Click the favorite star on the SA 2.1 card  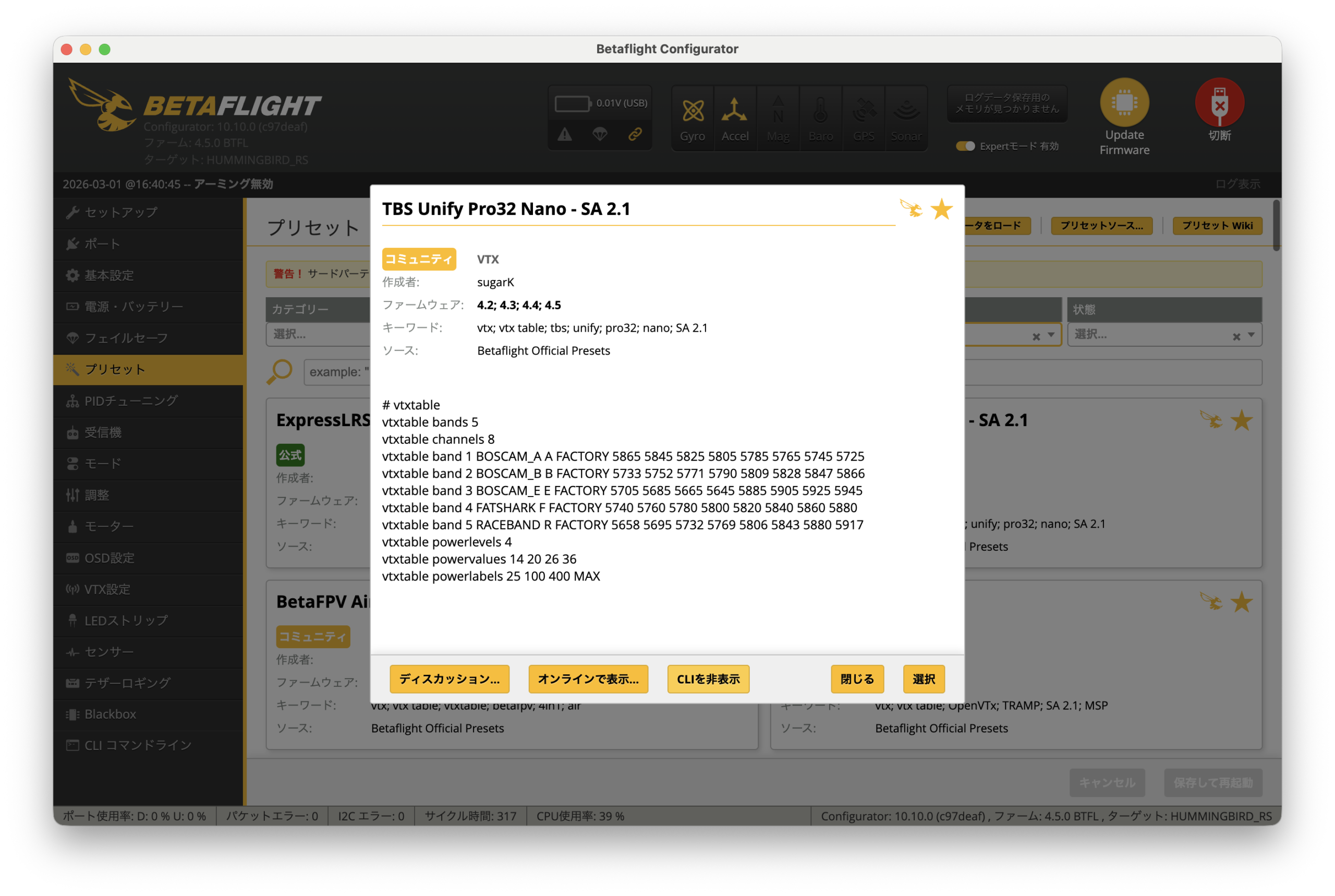(1241, 421)
